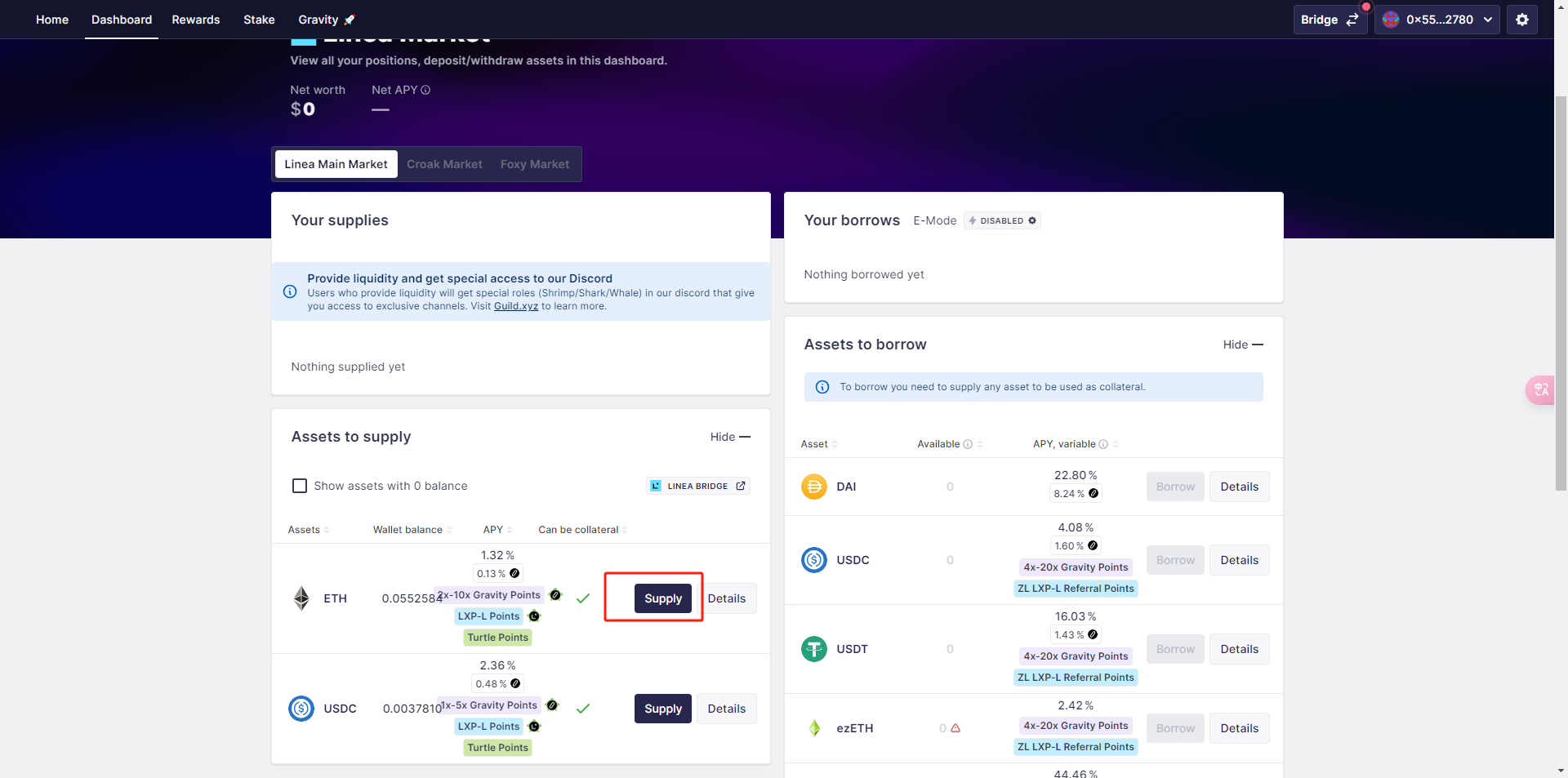Click the ETH Turtle Points badge

coord(498,638)
